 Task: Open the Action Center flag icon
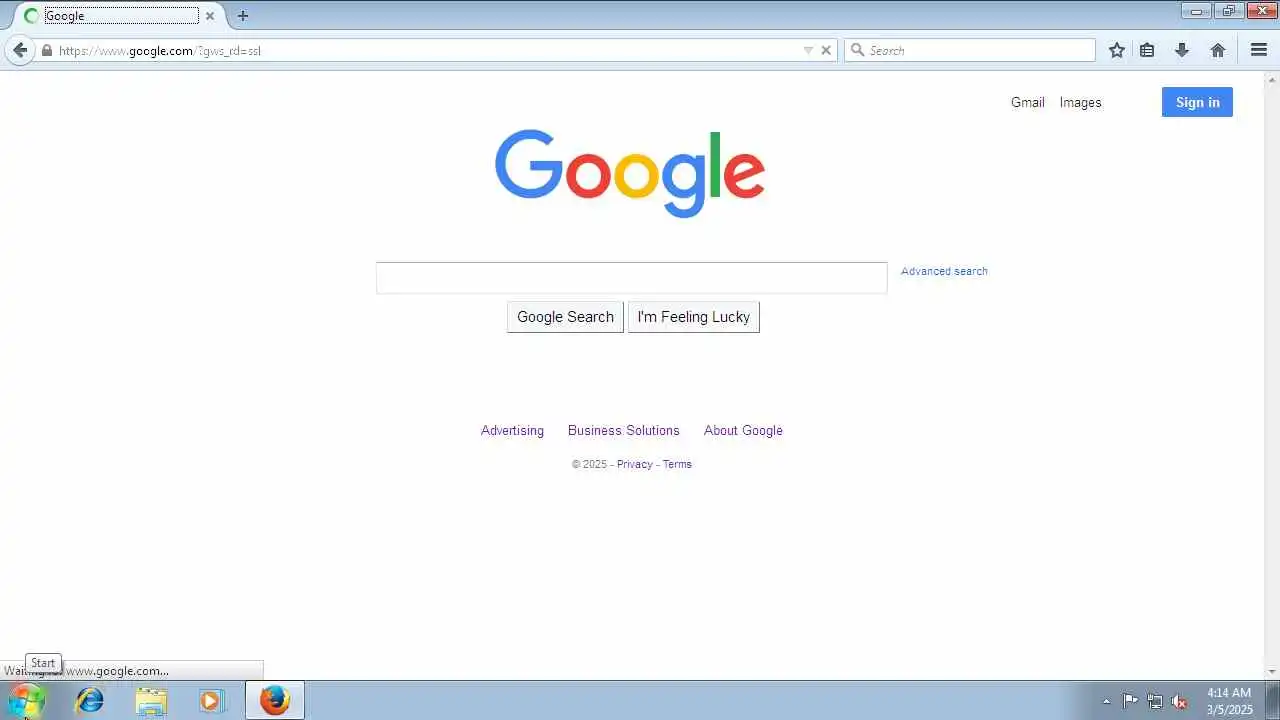(1130, 701)
